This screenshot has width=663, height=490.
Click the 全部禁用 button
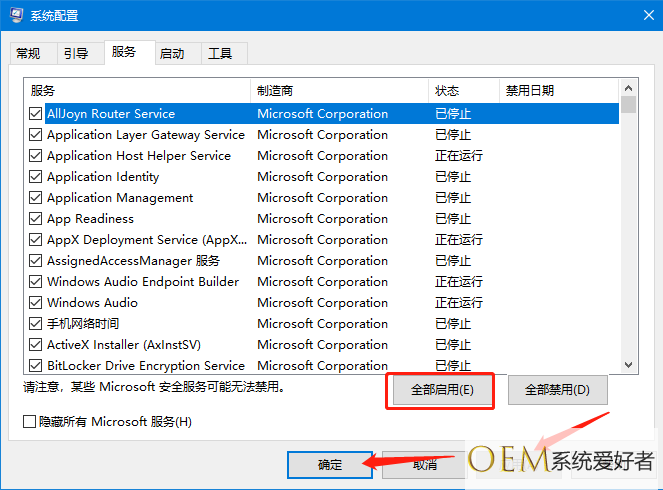point(557,390)
